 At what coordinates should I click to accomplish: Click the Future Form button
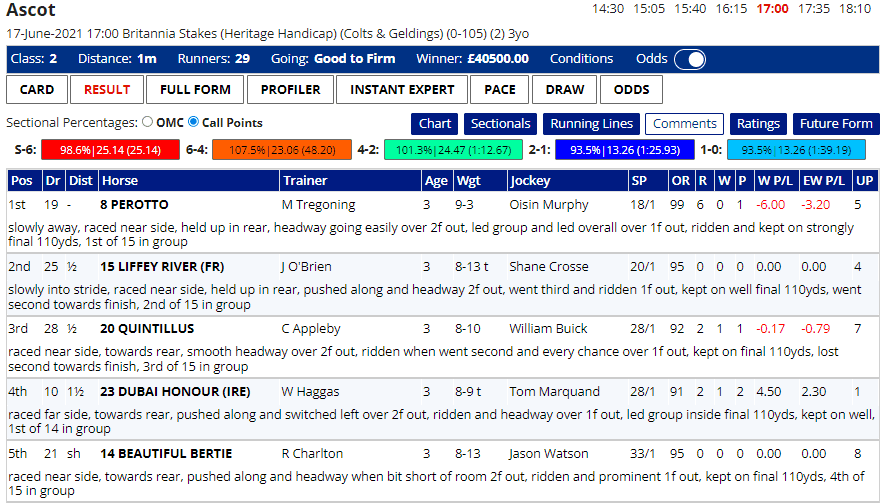pyautogui.click(x=836, y=124)
